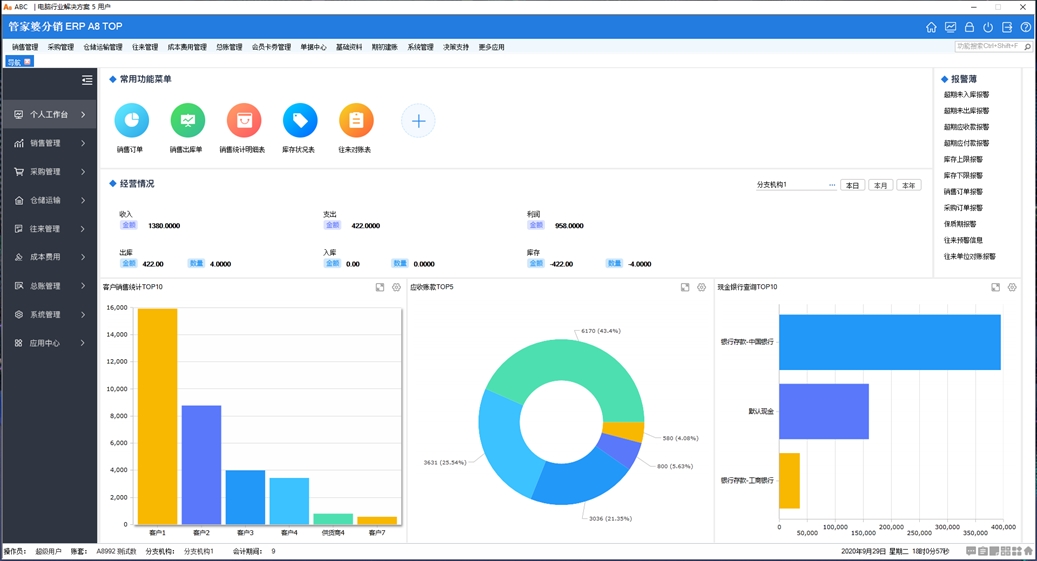
Task: Switch period filter to 本月
Action: (880, 185)
